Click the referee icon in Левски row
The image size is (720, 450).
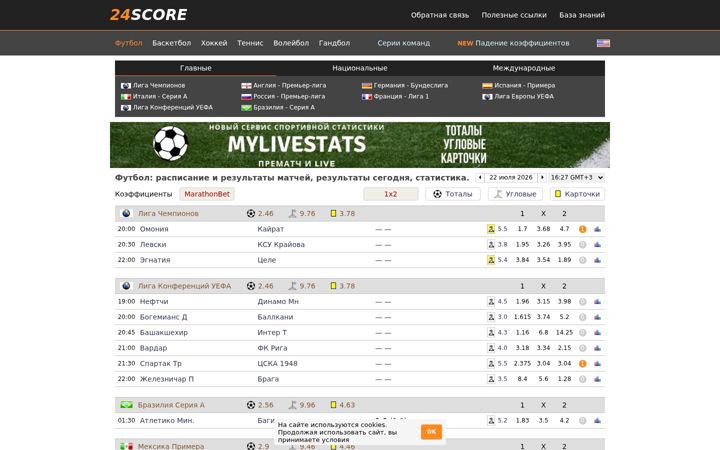point(491,245)
